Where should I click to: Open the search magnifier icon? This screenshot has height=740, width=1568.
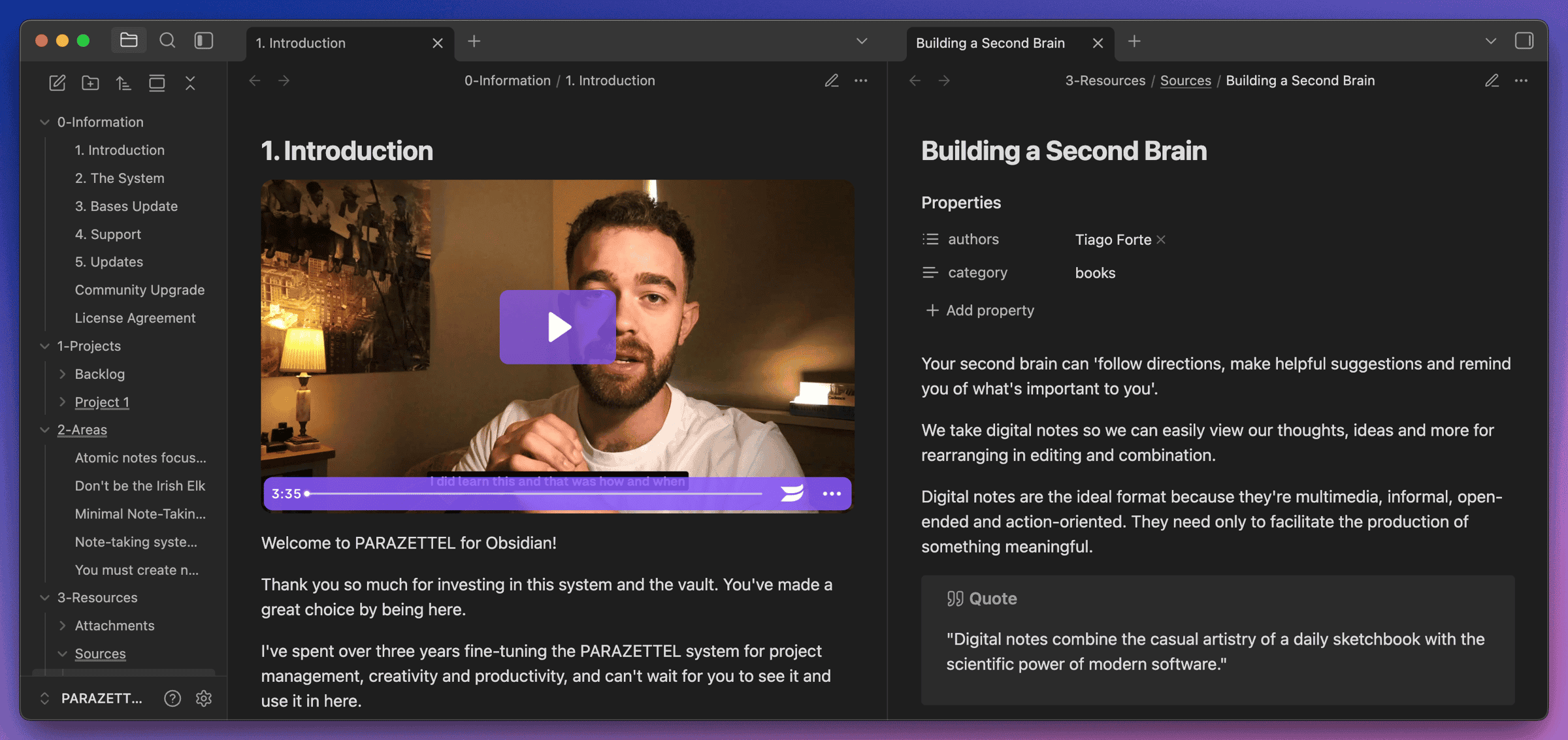click(167, 41)
